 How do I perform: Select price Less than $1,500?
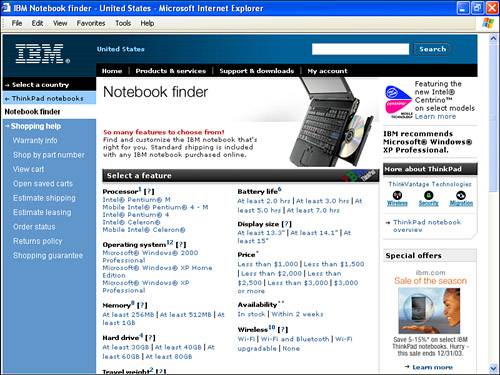[334, 264]
